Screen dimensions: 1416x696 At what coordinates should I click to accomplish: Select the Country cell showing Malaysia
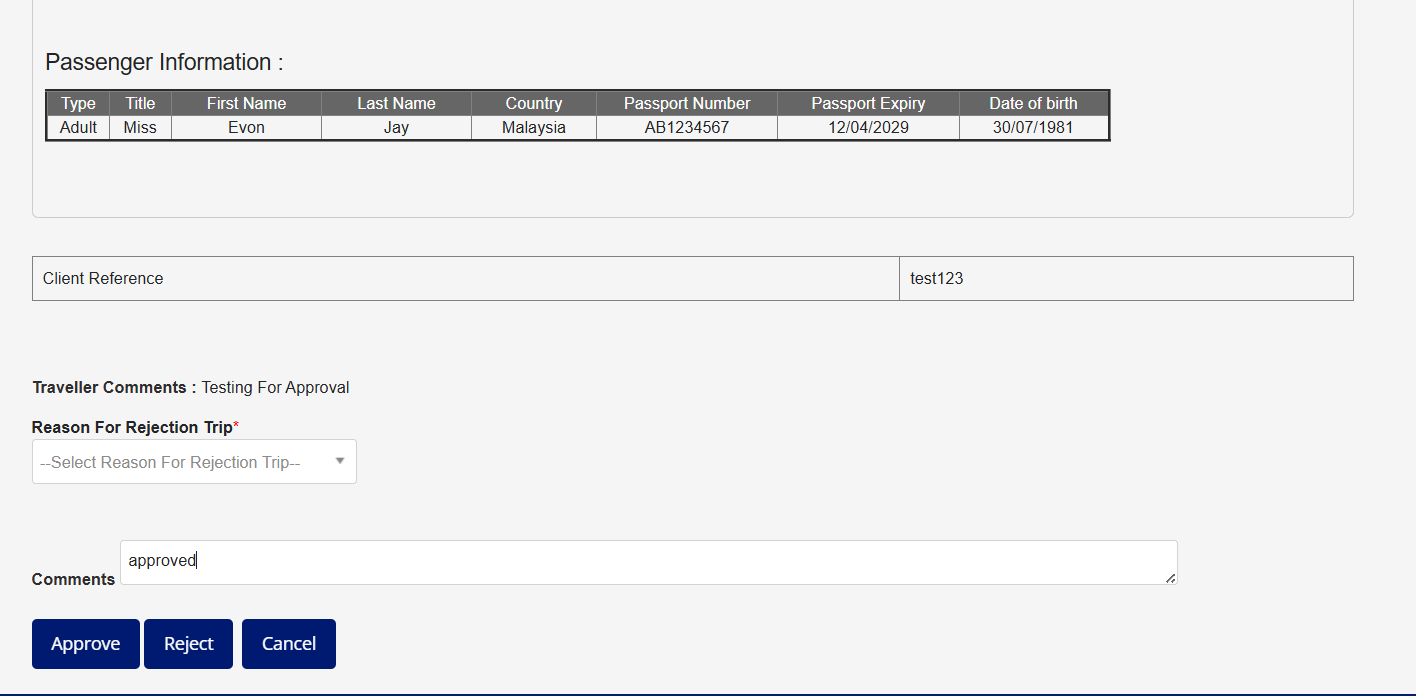(533, 127)
